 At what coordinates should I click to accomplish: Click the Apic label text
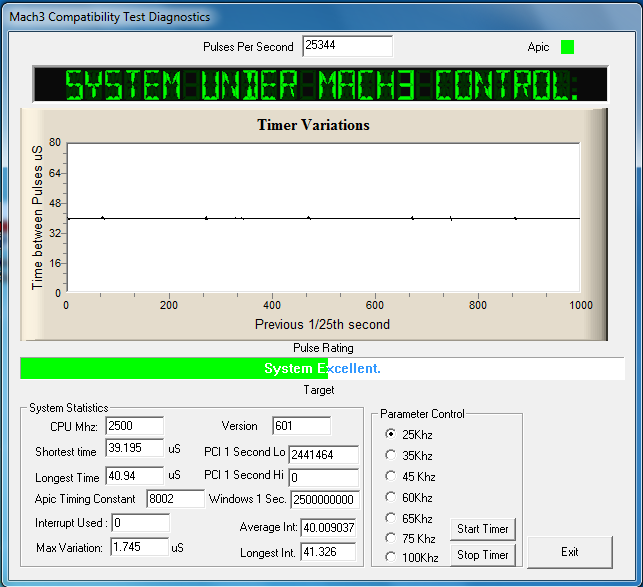538,47
